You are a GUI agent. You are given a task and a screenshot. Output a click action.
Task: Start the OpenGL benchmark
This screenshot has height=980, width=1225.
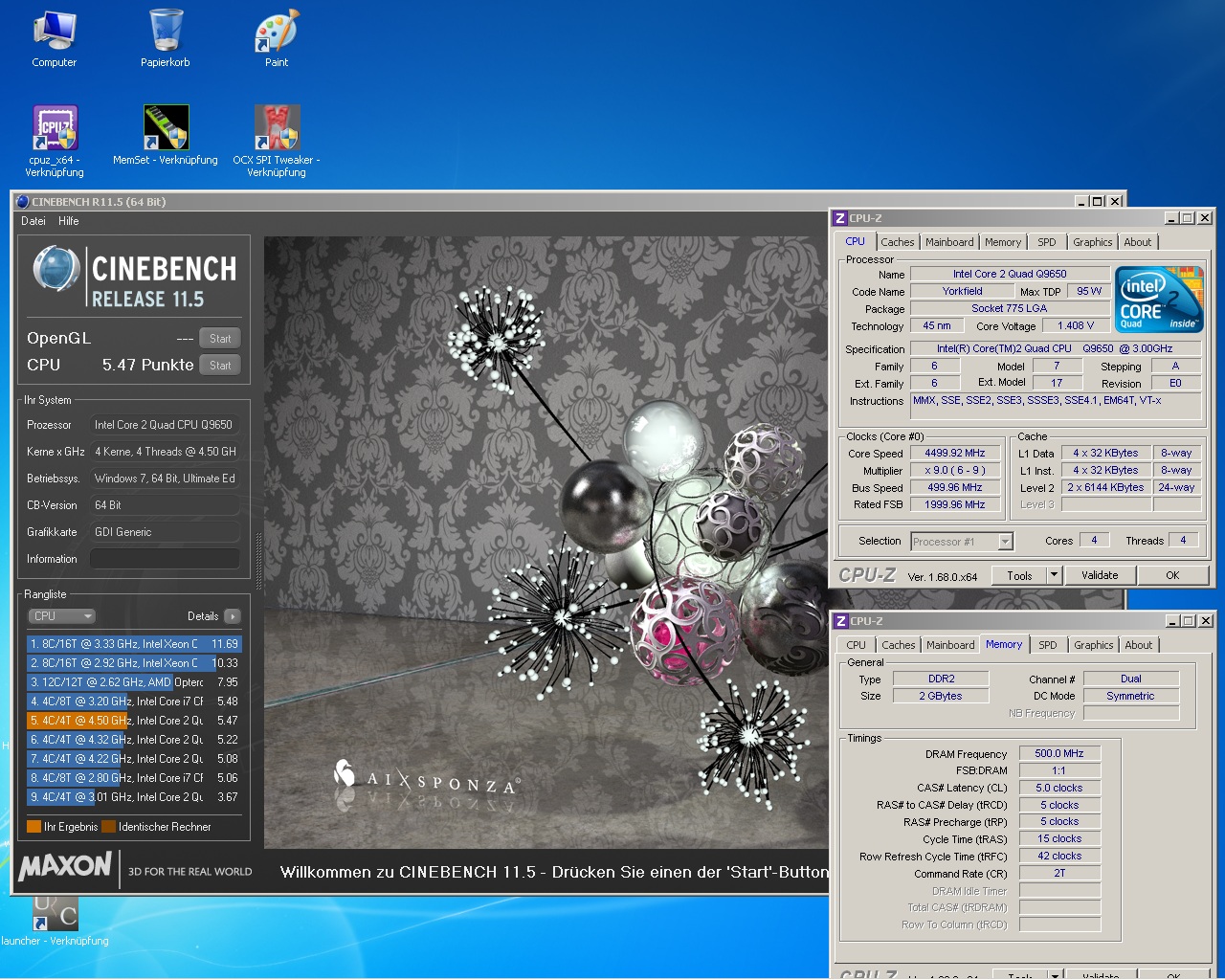220,339
